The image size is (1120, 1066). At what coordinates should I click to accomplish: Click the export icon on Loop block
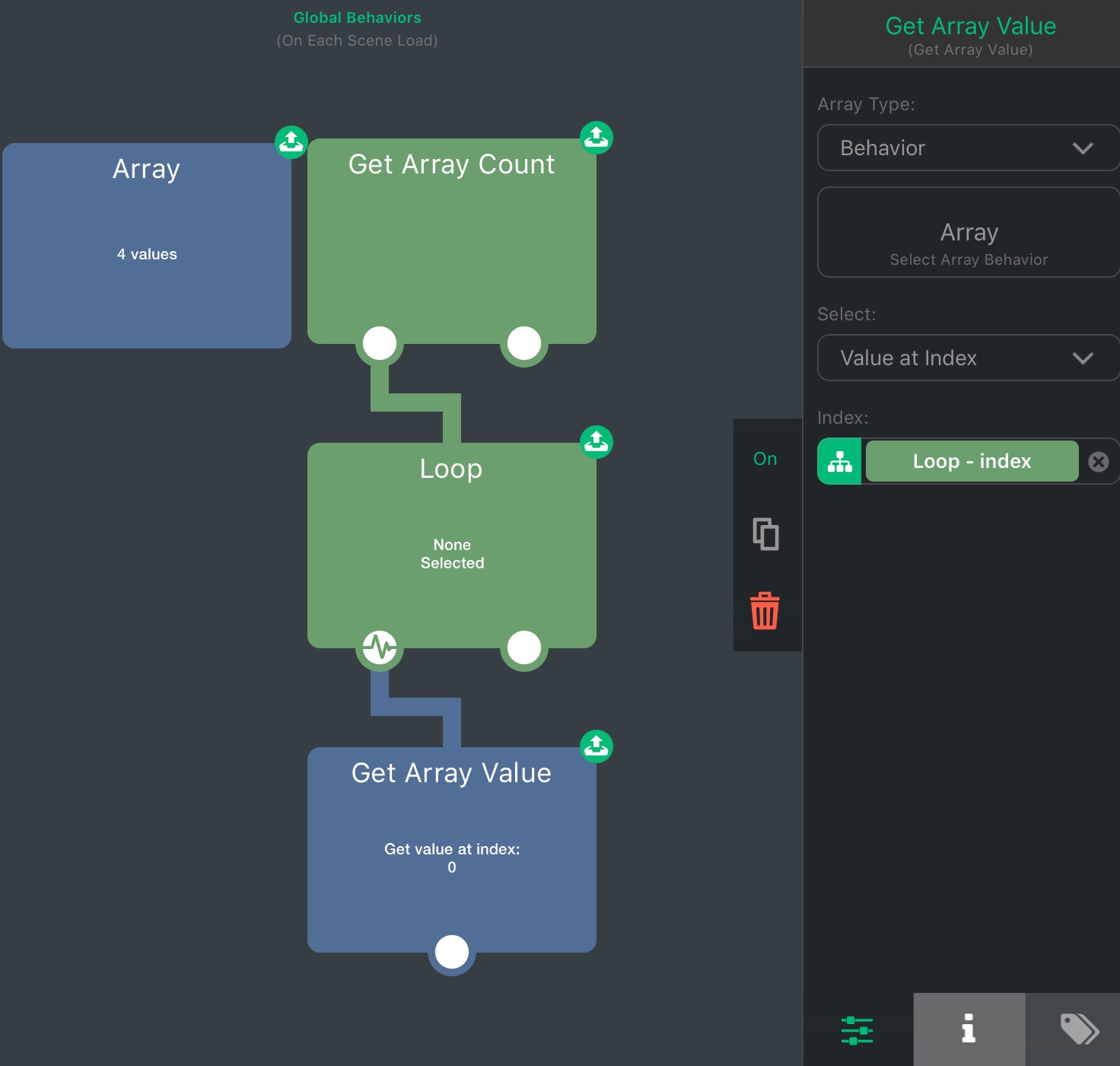[x=596, y=442]
